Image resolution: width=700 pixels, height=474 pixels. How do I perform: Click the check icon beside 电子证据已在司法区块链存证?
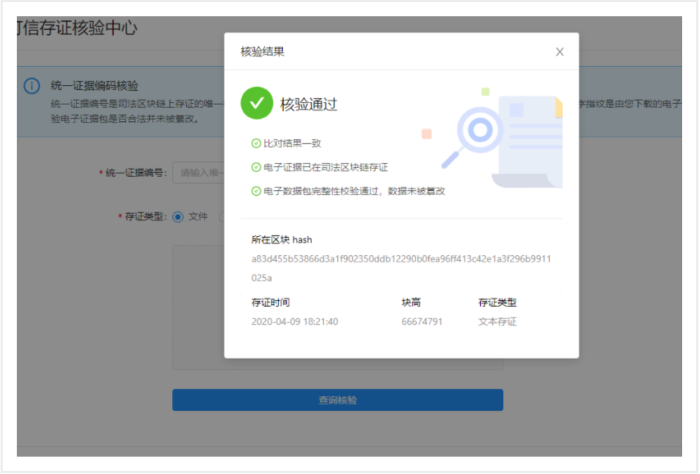[256, 167]
